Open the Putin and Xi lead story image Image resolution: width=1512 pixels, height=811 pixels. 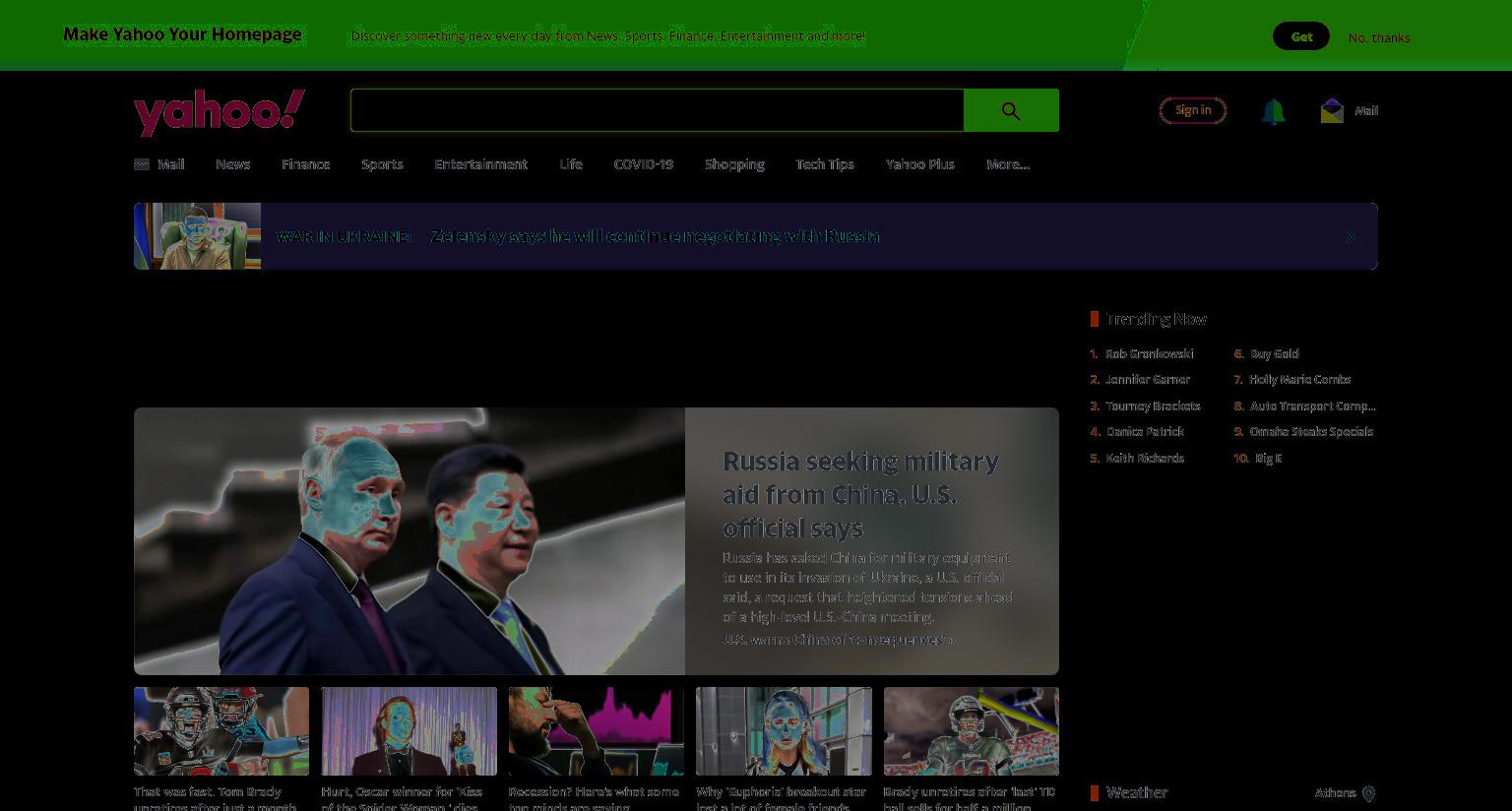click(x=409, y=541)
